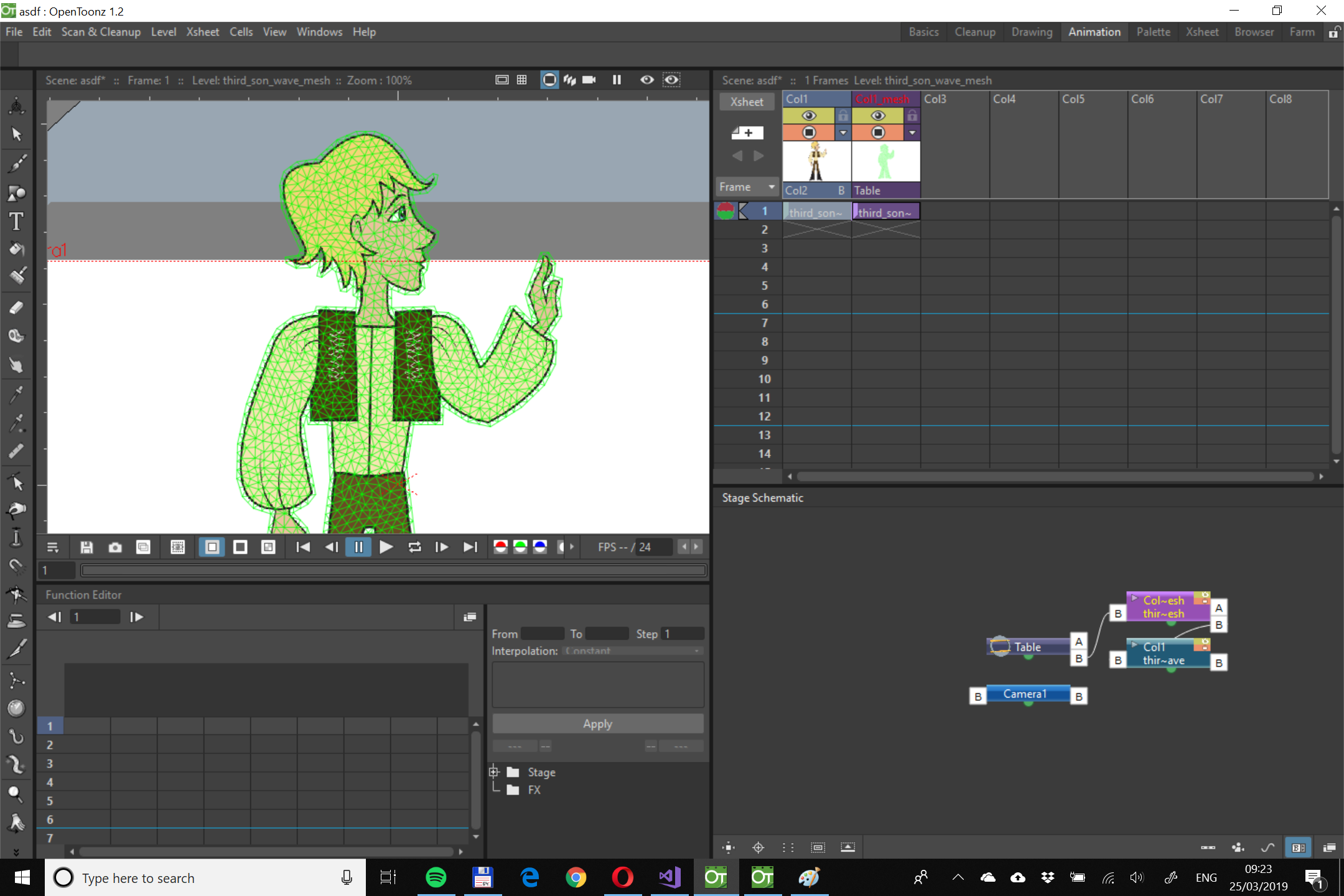Click the viewer frame slider bar
The image size is (1344, 896).
[x=393, y=570]
